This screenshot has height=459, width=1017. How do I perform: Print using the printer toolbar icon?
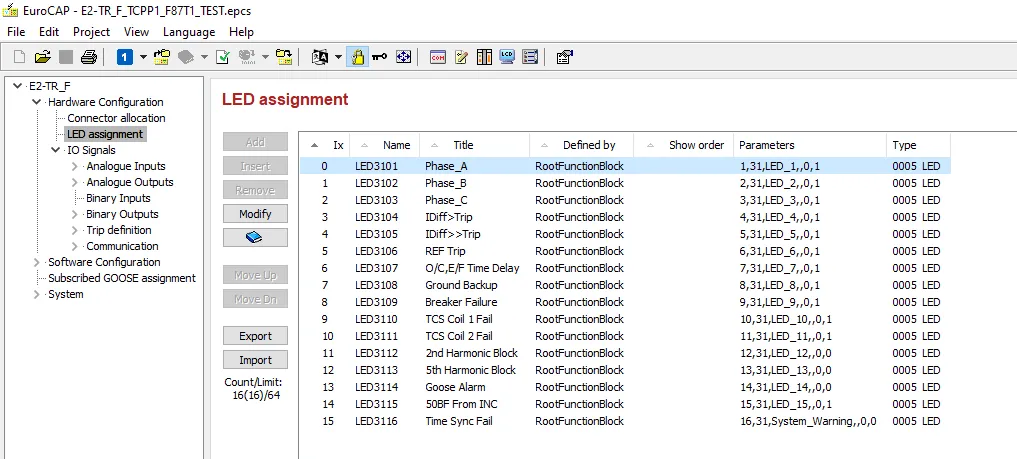coord(89,57)
